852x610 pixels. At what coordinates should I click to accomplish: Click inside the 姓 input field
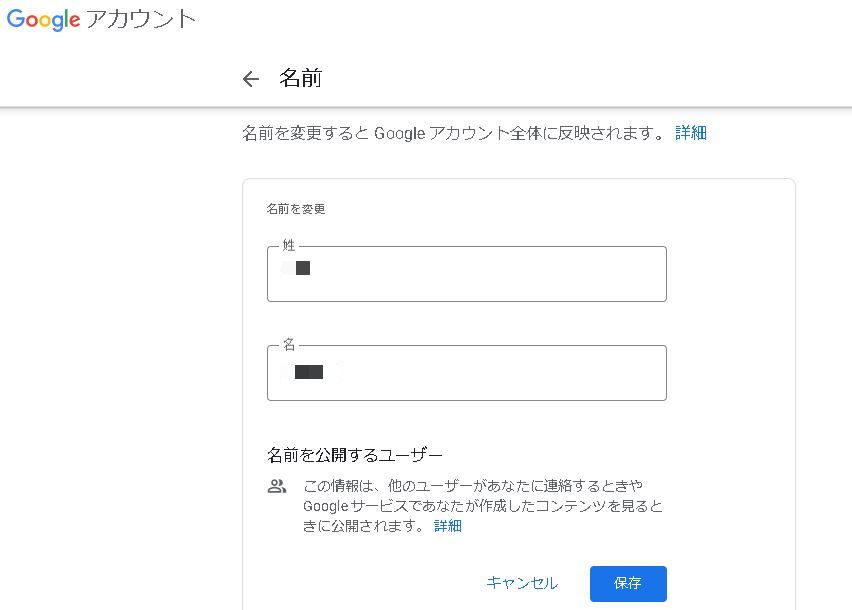tap(467, 274)
